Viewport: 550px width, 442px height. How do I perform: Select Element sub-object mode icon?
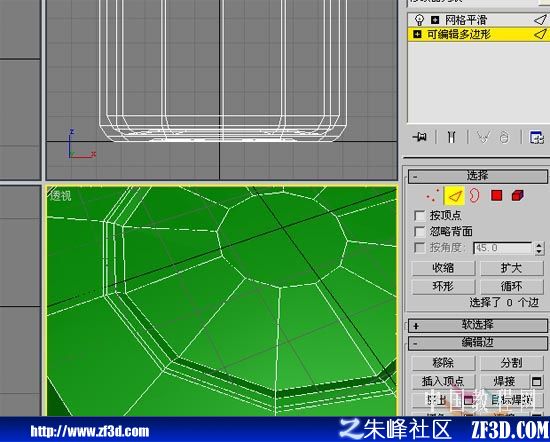click(x=518, y=195)
